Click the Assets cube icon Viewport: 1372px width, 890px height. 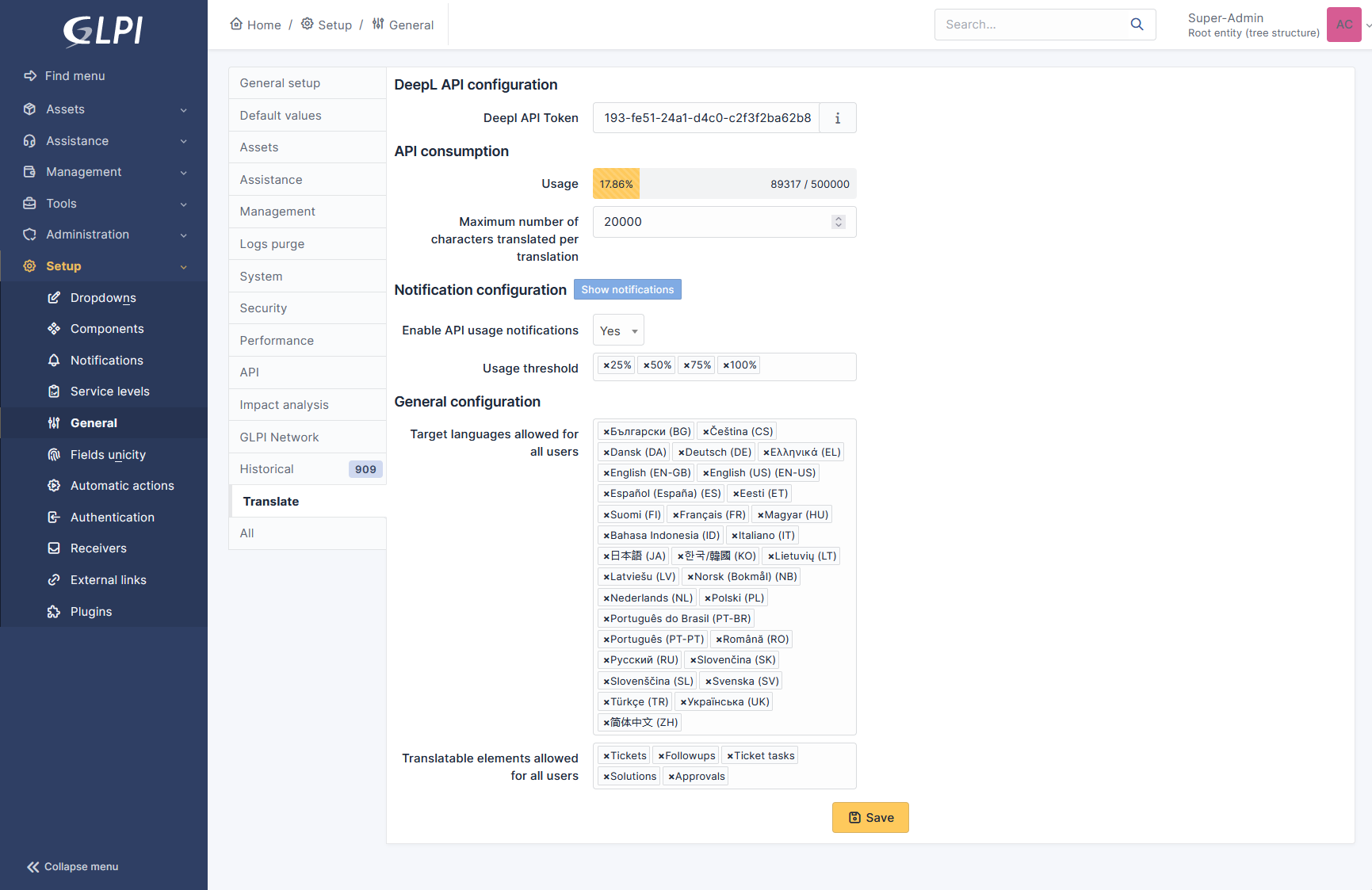pyautogui.click(x=30, y=109)
